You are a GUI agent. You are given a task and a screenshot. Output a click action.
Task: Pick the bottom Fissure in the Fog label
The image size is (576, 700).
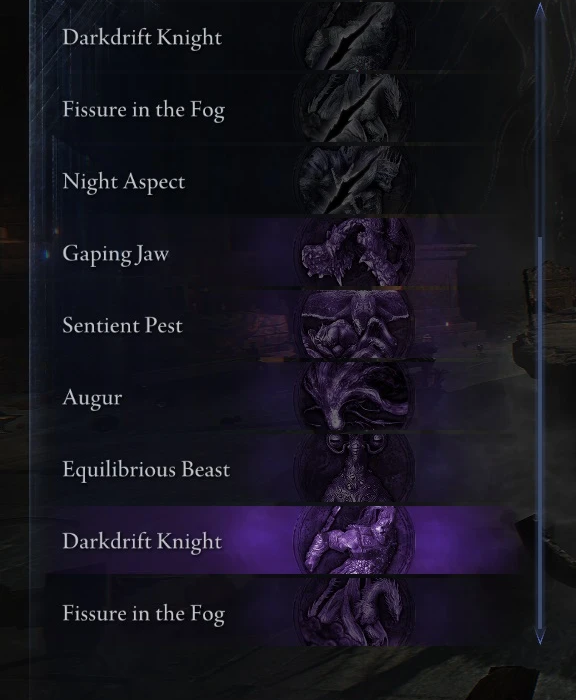pos(143,614)
